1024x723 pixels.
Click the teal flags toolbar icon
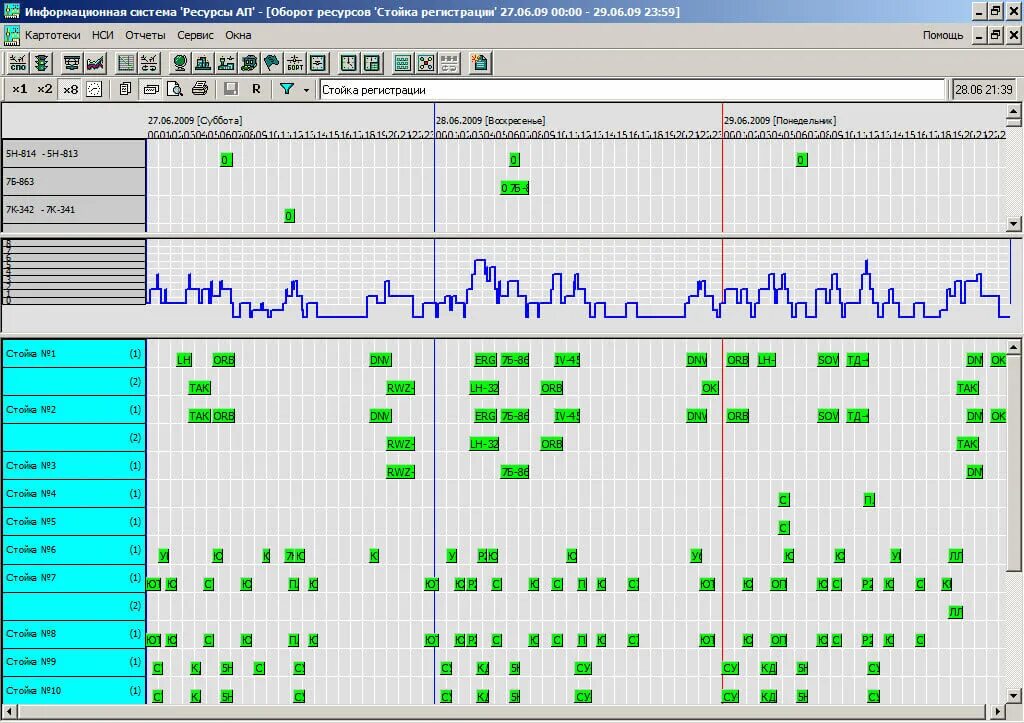(272, 63)
